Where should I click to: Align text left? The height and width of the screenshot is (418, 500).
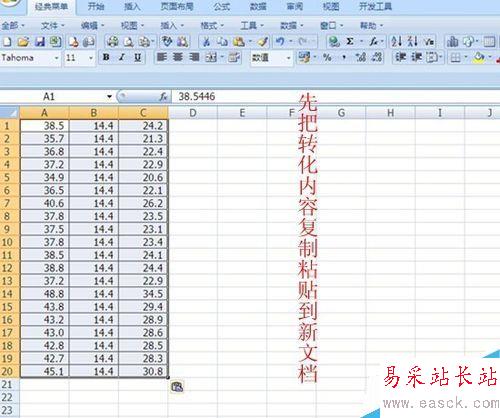click(x=162, y=58)
